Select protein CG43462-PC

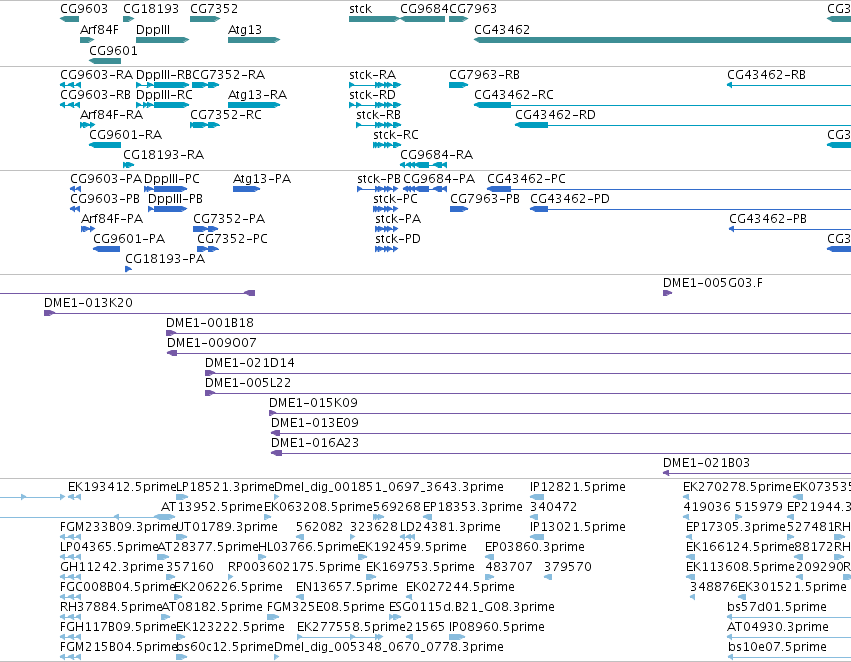pyautogui.click(x=669, y=189)
